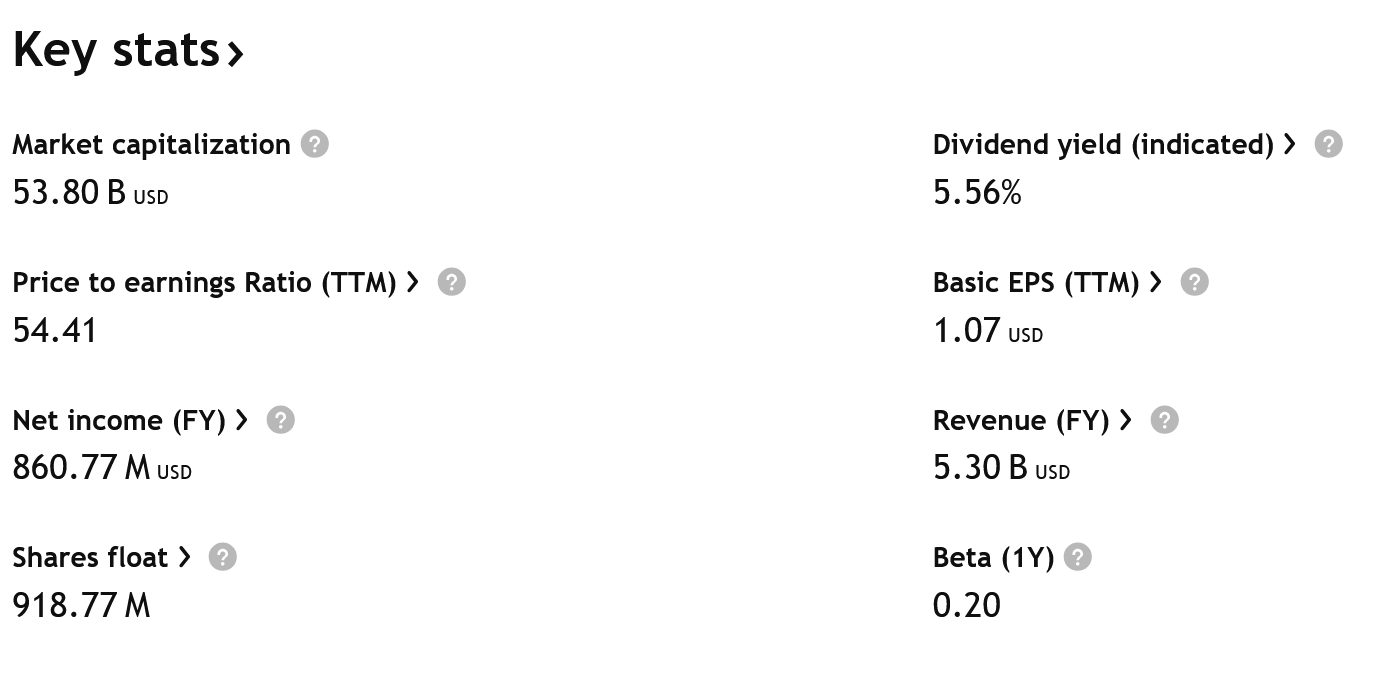Image resolution: width=1381 pixels, height=679 pixels.
Task: Open the Key stats section arrow
Action: (237, 52)
